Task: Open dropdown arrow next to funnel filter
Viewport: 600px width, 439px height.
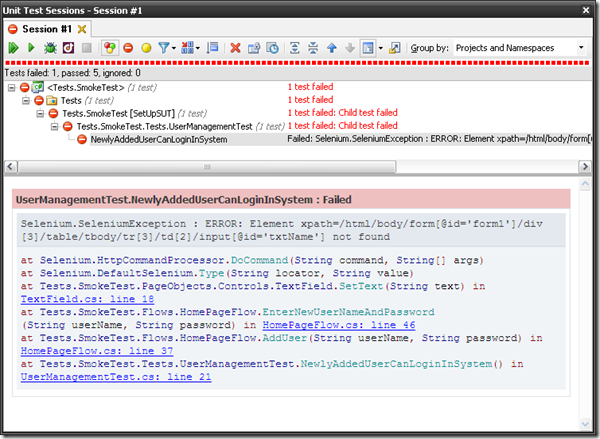Action: 174,48
